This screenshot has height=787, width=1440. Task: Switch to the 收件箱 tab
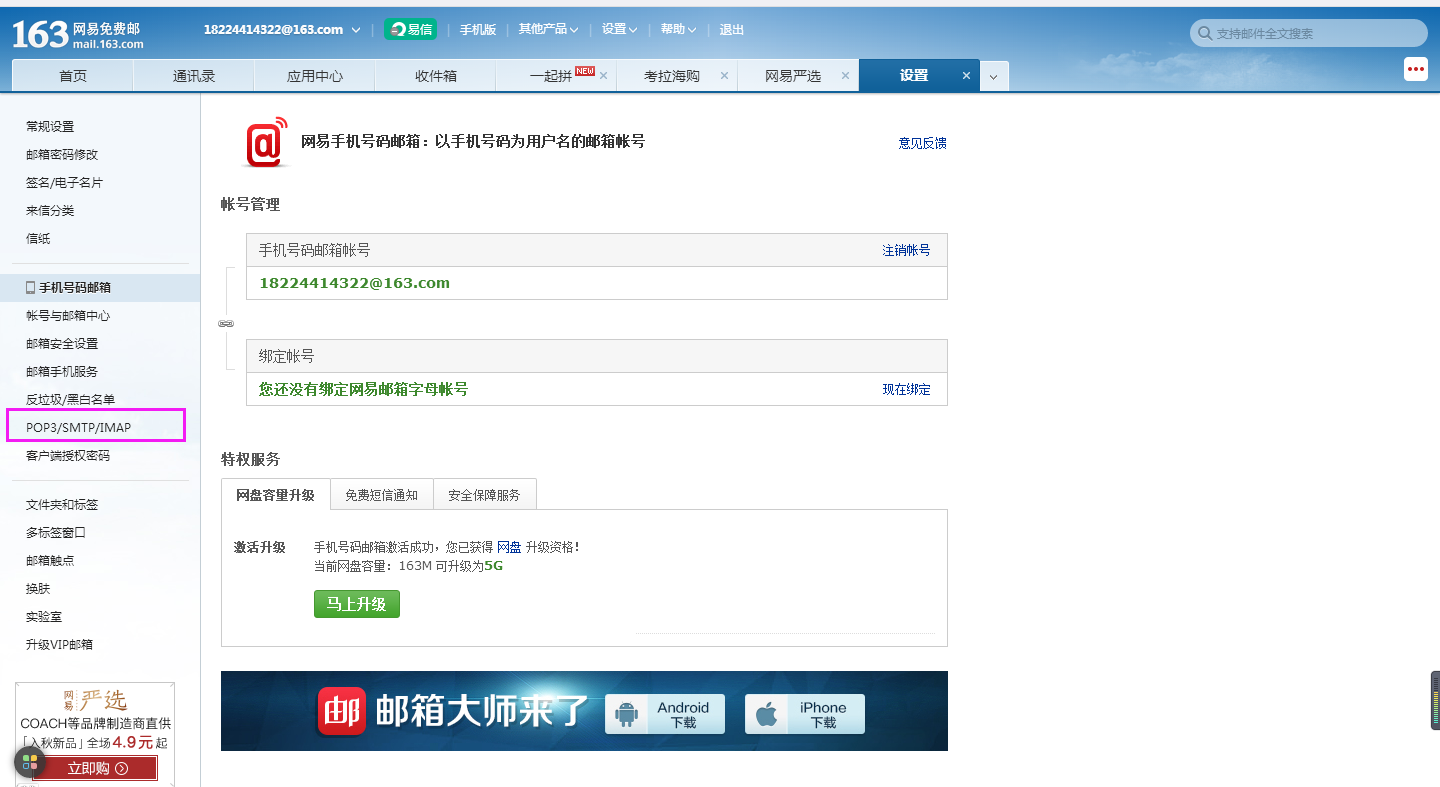[435, 76]
